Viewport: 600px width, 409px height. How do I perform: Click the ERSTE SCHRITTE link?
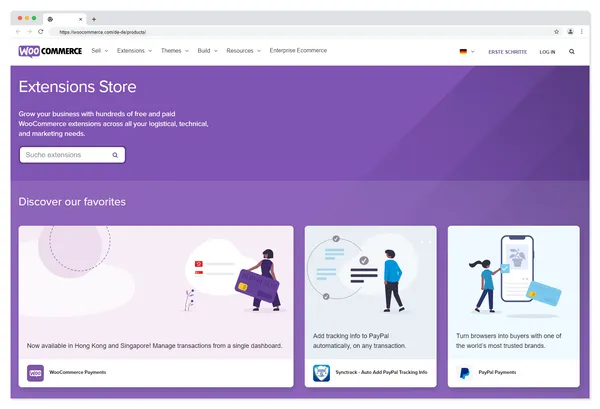pyautogui.click(x=507, y=52)
